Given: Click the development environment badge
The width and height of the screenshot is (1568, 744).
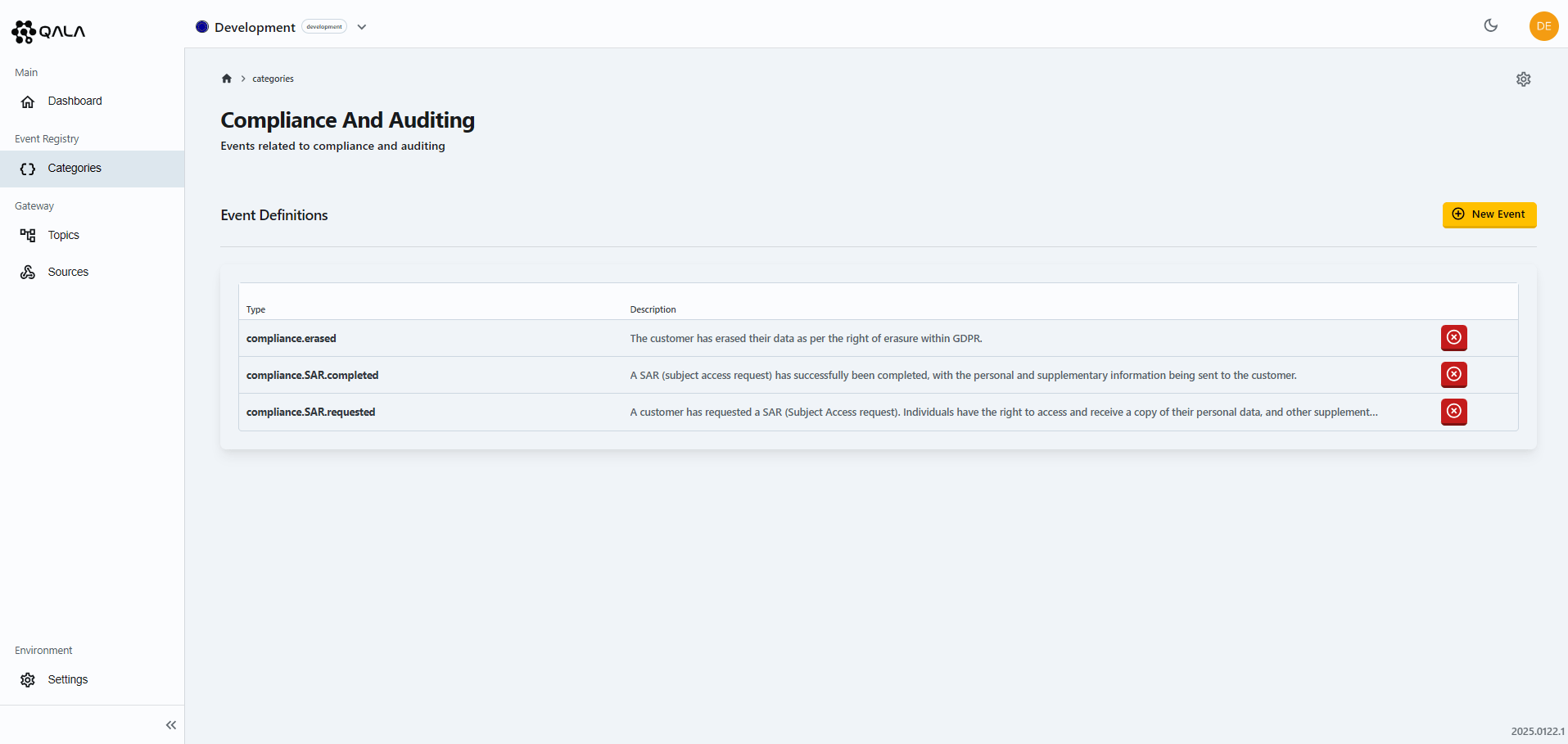Looking at the screenshot, I should point(324,27).
